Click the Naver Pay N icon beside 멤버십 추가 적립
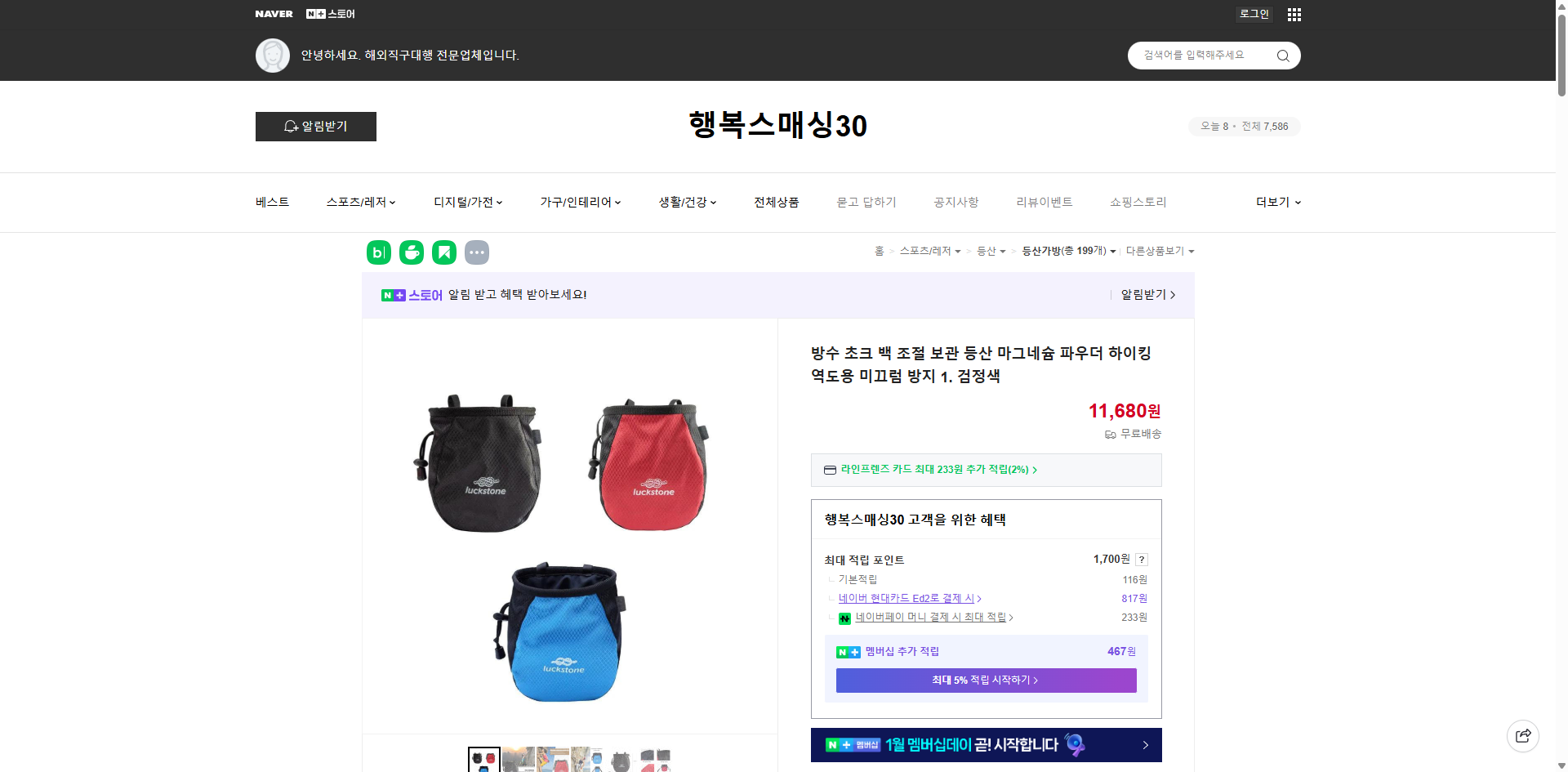Viewport: 1568px width, 772px height. click(846, 652)
